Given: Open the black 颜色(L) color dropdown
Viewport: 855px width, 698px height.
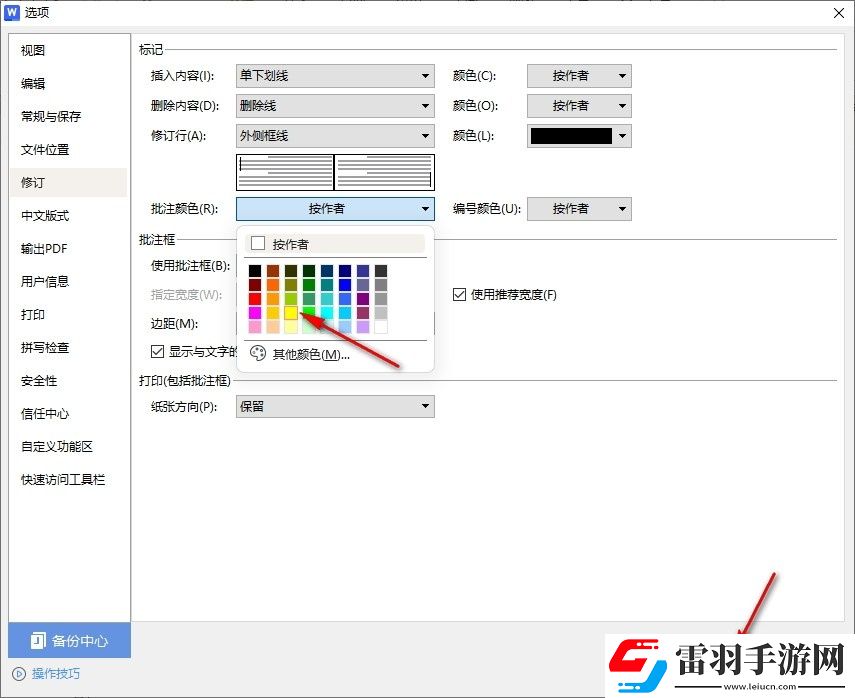Looking at the screenshot, I should (x=579, y=135).
